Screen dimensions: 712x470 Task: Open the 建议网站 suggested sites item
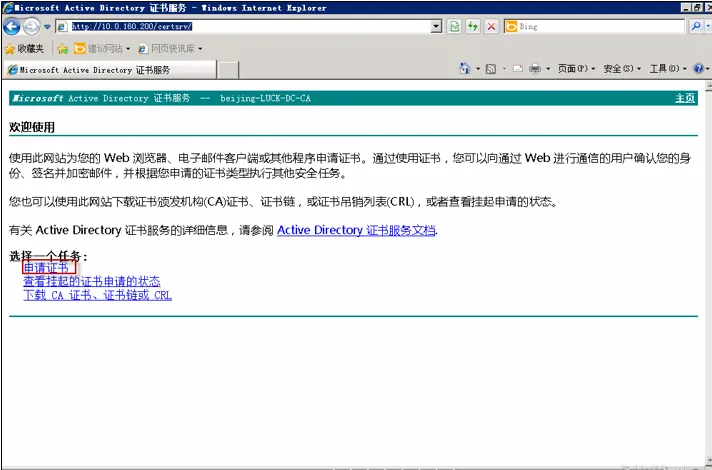[102, 49]
